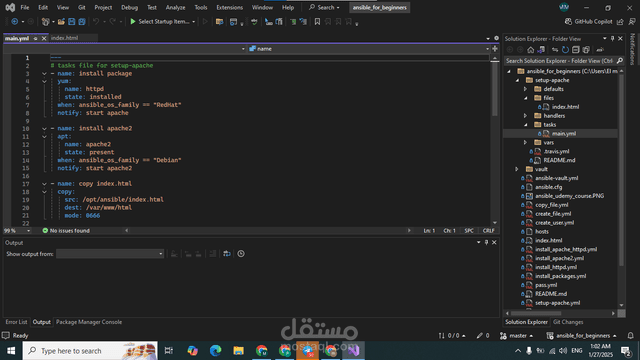Open the Debug menu
This screenshot has width=640, height=360.
tap(129, 7)
